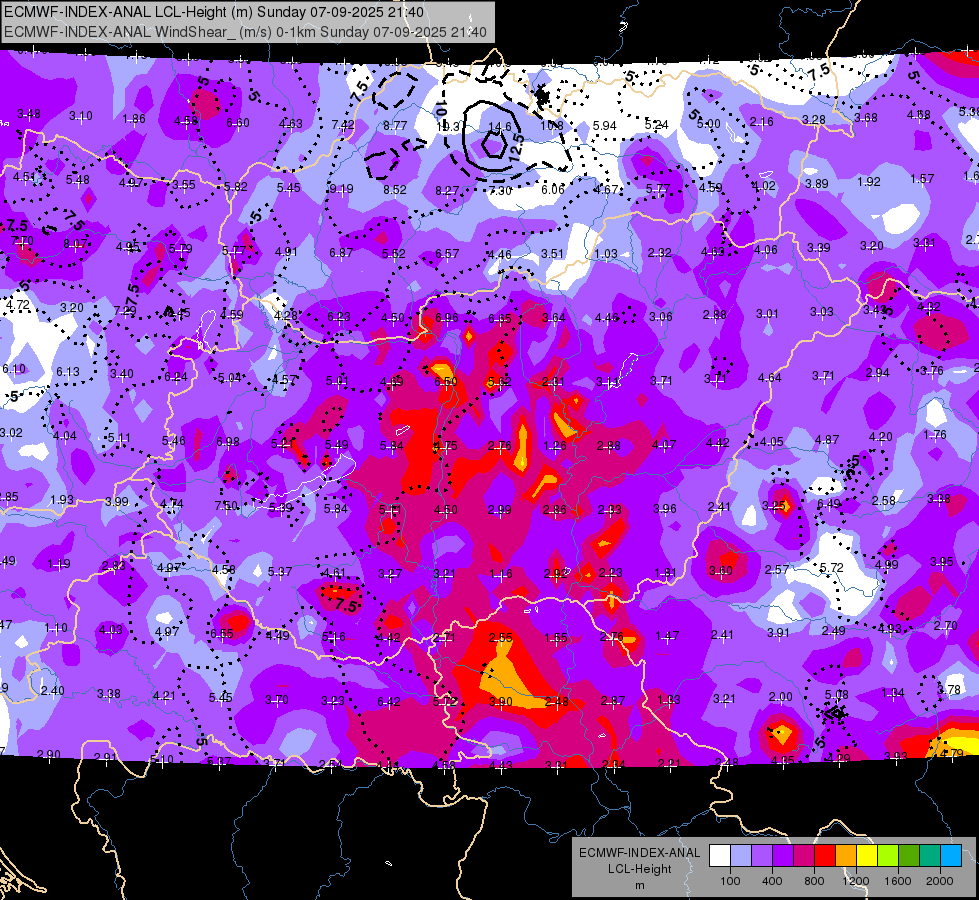Click the legend text LCL-Height
The image size is (979, 900).
(639, 869)
